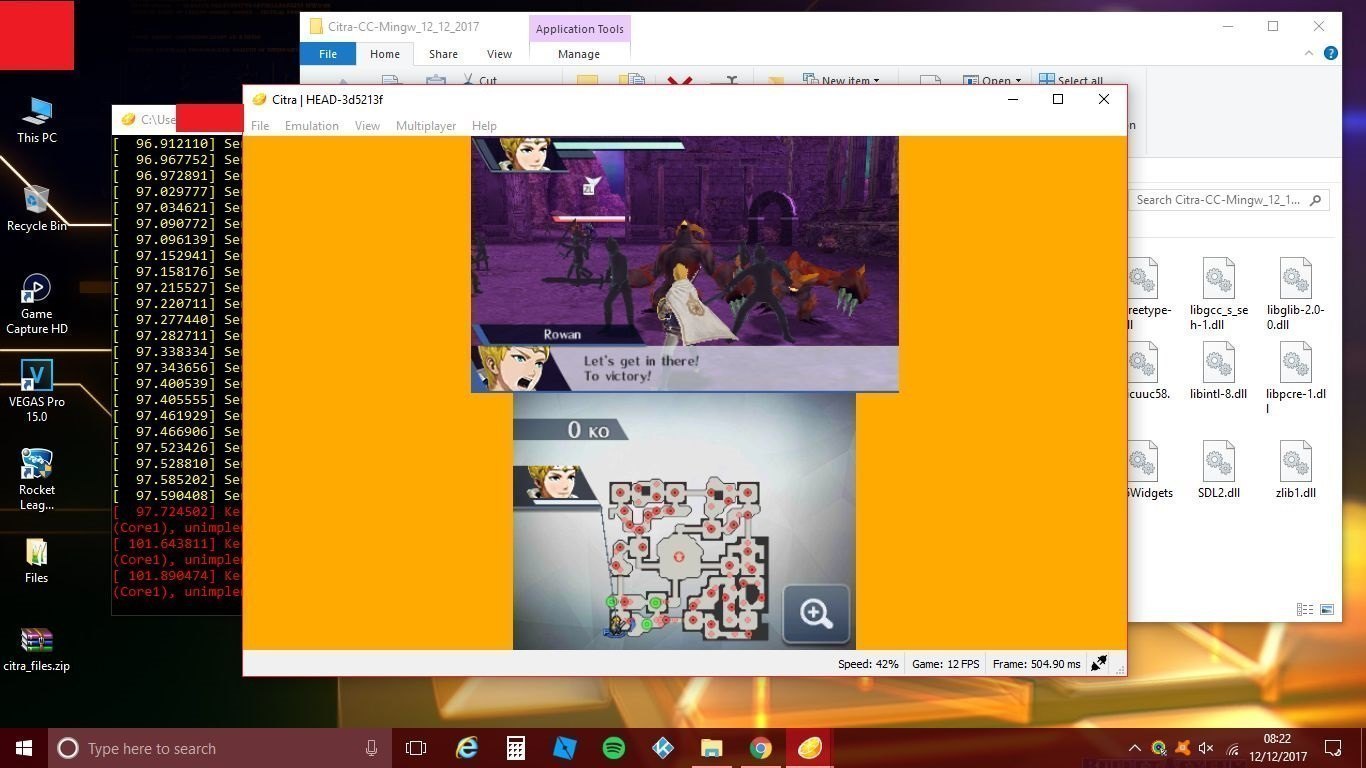
Task: Open the Emulation menu in Citra
Action: coord(312,126)
